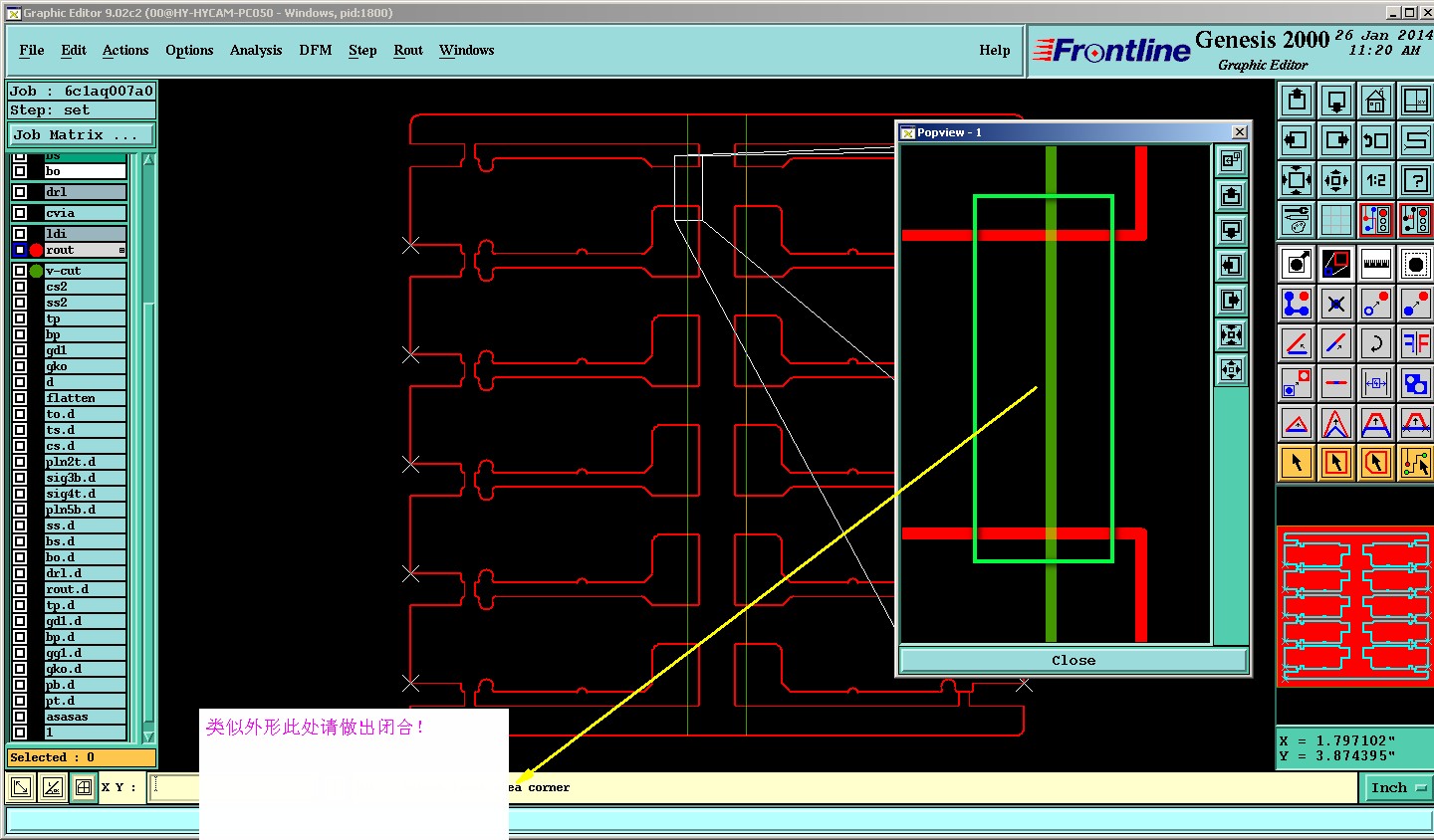Open the Actions menu

125,50
